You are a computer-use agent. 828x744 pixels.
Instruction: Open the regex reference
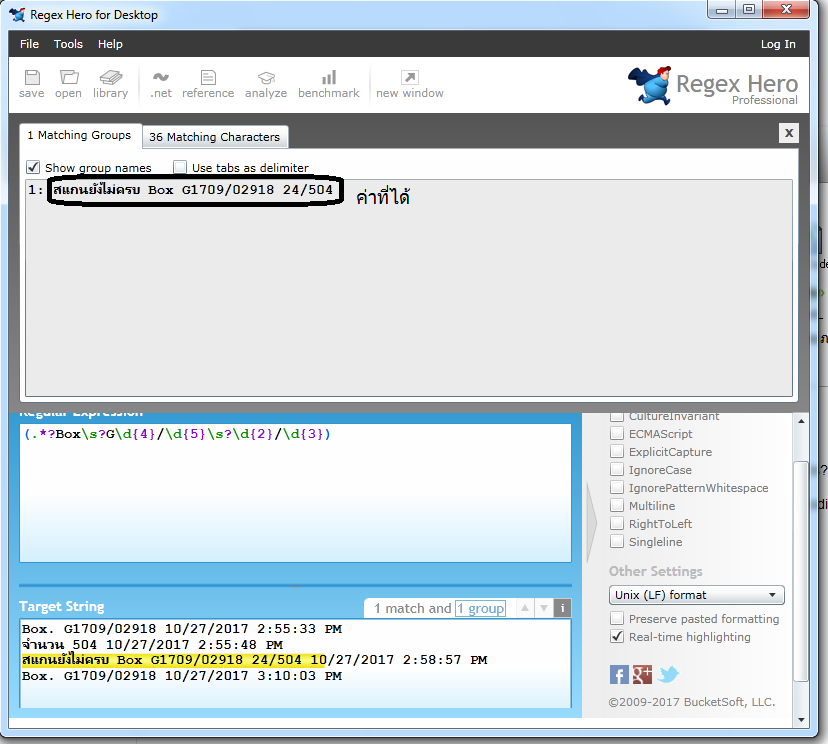pyautogui.click(x=208, y=84)
